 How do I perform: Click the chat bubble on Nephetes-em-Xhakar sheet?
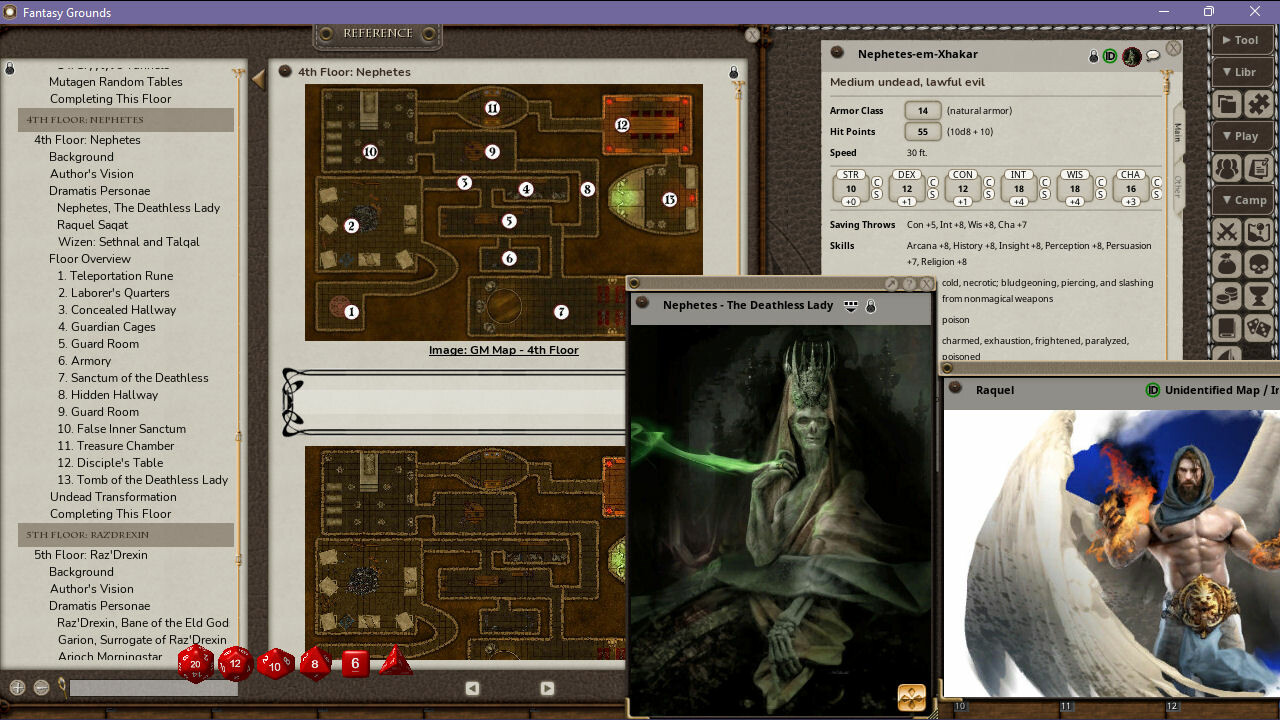pyautogui.click(x=1153, y=56)
